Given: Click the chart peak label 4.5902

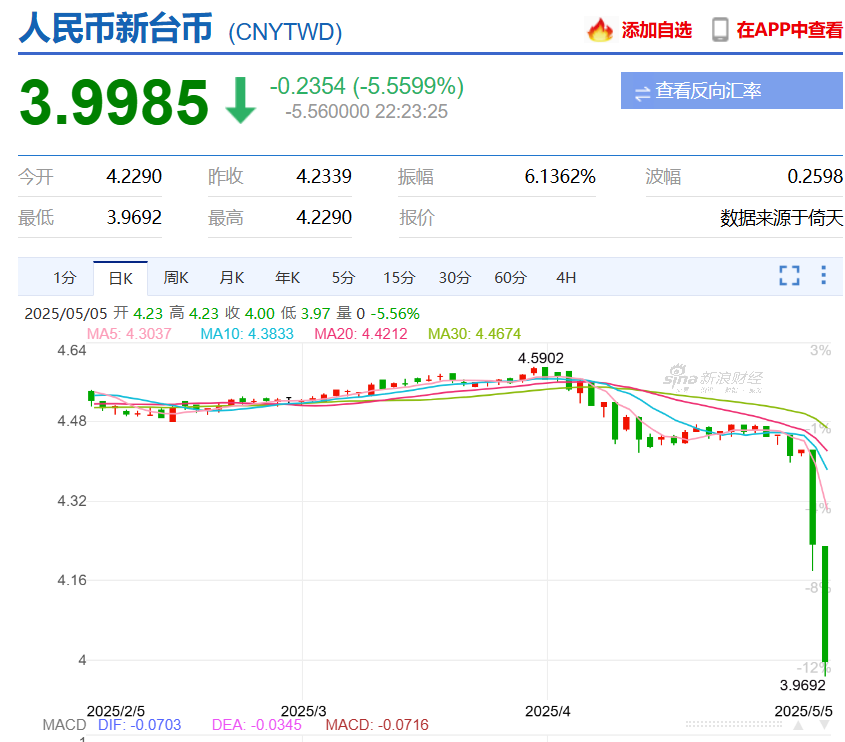Looking at the screenshot, I should (541, 358).
